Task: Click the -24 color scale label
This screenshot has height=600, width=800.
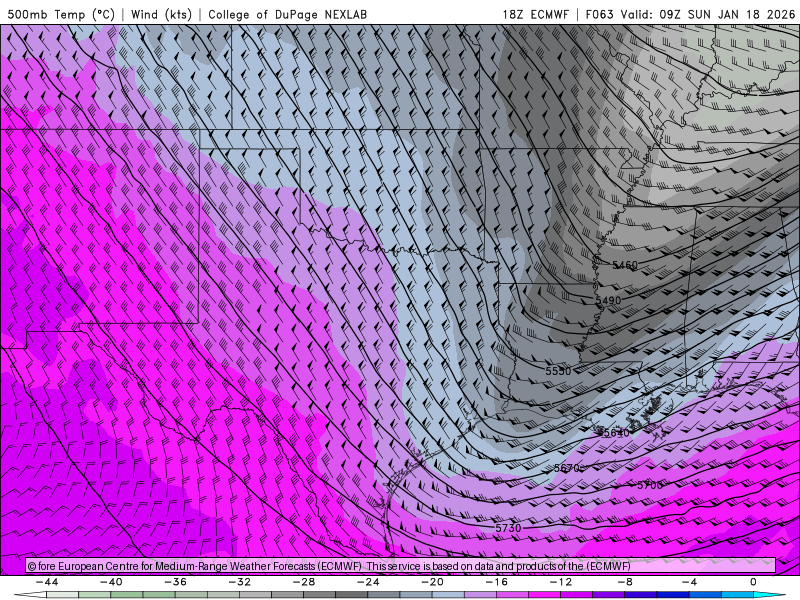Action: [368, 582]
